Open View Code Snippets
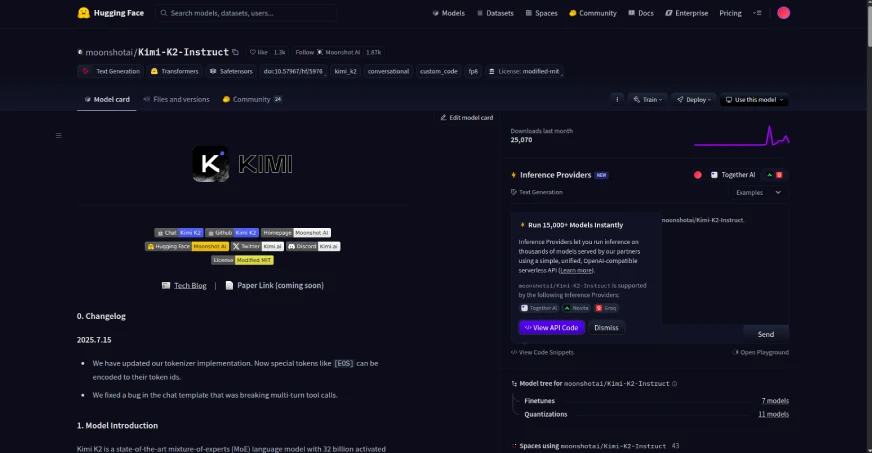This screenshot has height=453, width=872. [542, 352]
